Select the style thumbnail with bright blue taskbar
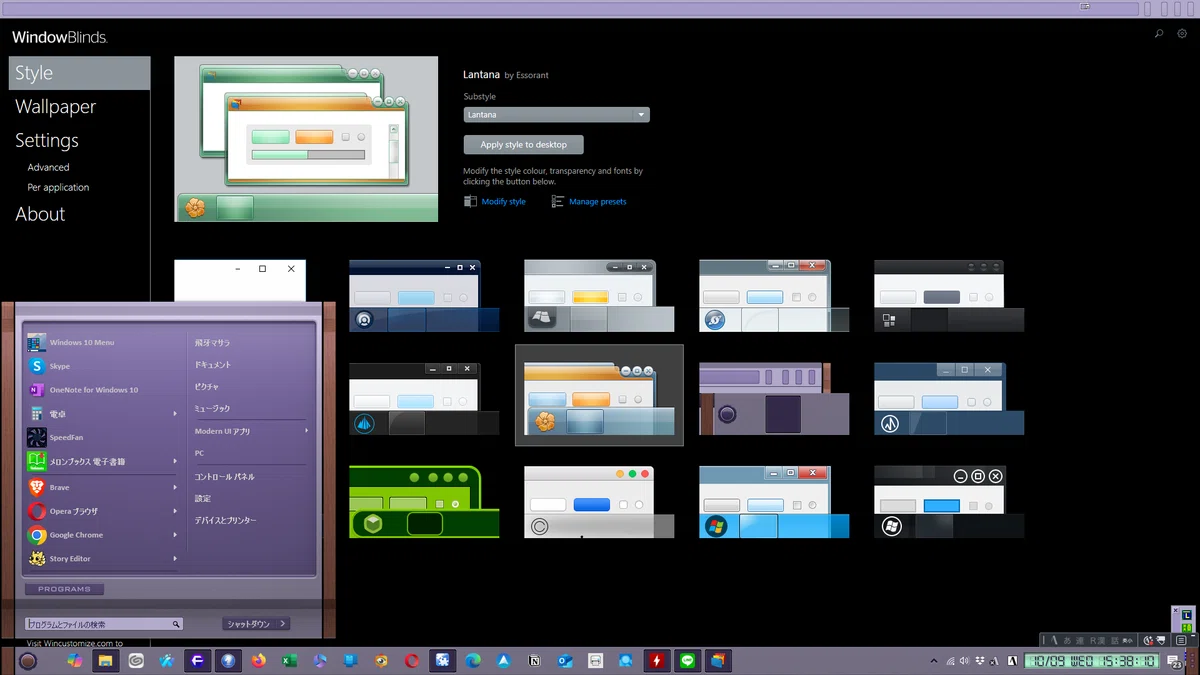This screenshot has height=675, width=1200. tap(774, 502)
